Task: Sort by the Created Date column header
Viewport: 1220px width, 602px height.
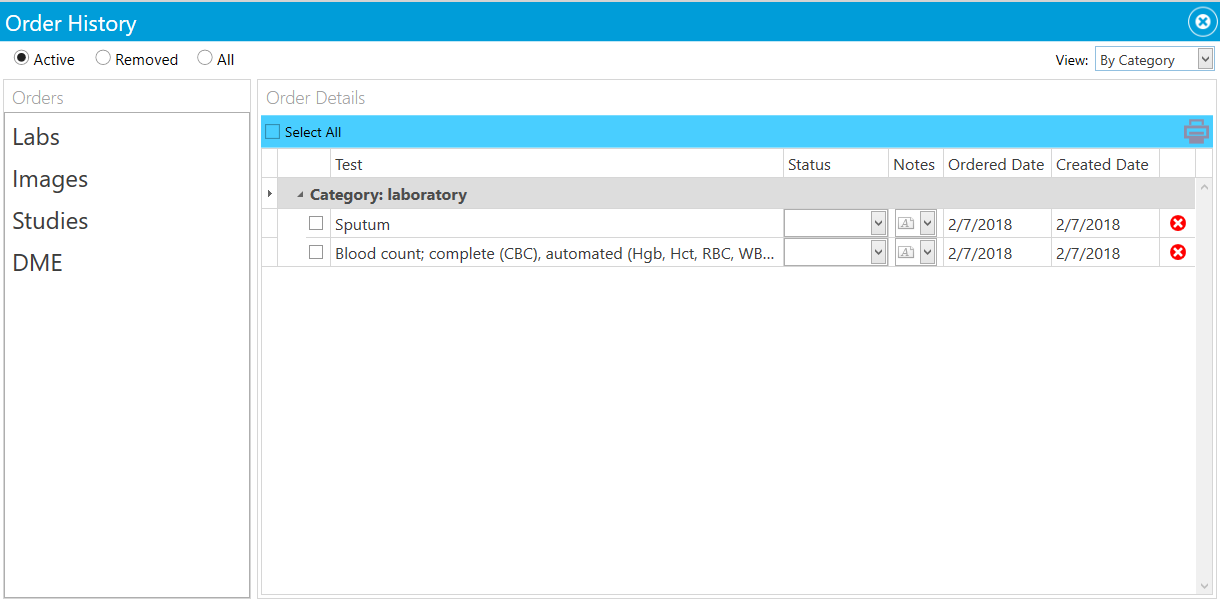Action: [1104, 164]
